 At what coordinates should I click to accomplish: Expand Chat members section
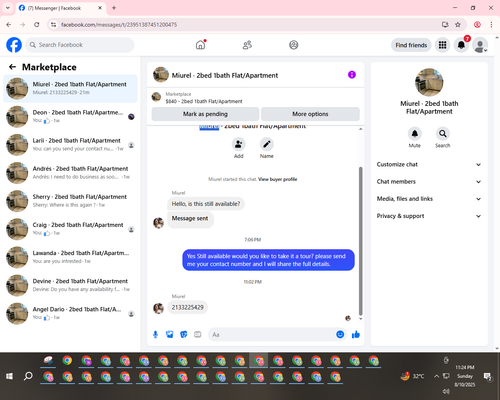click(429, 182)
